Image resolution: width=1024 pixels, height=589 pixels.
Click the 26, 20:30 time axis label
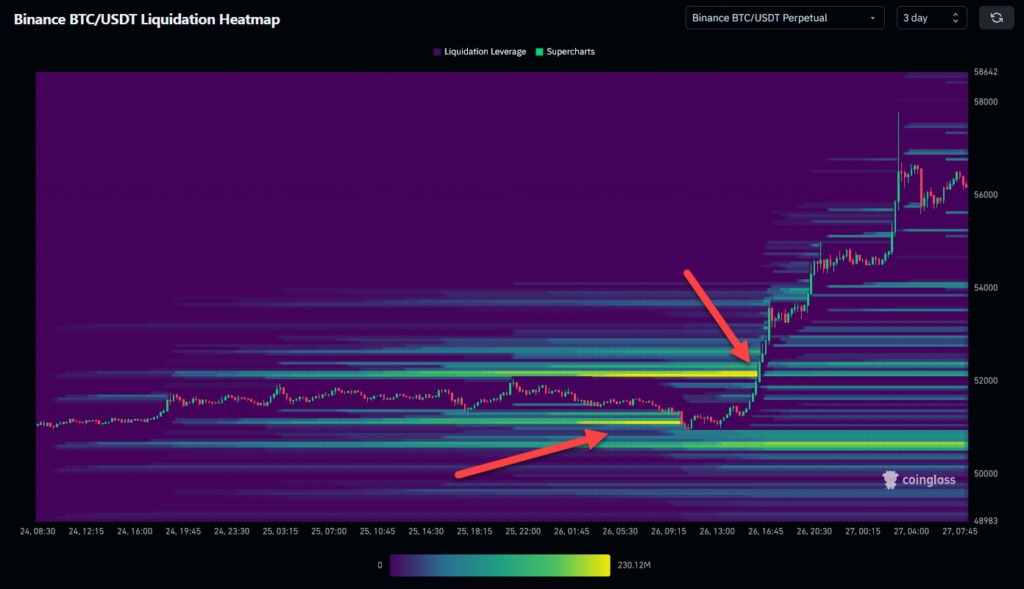pos(814,532)
